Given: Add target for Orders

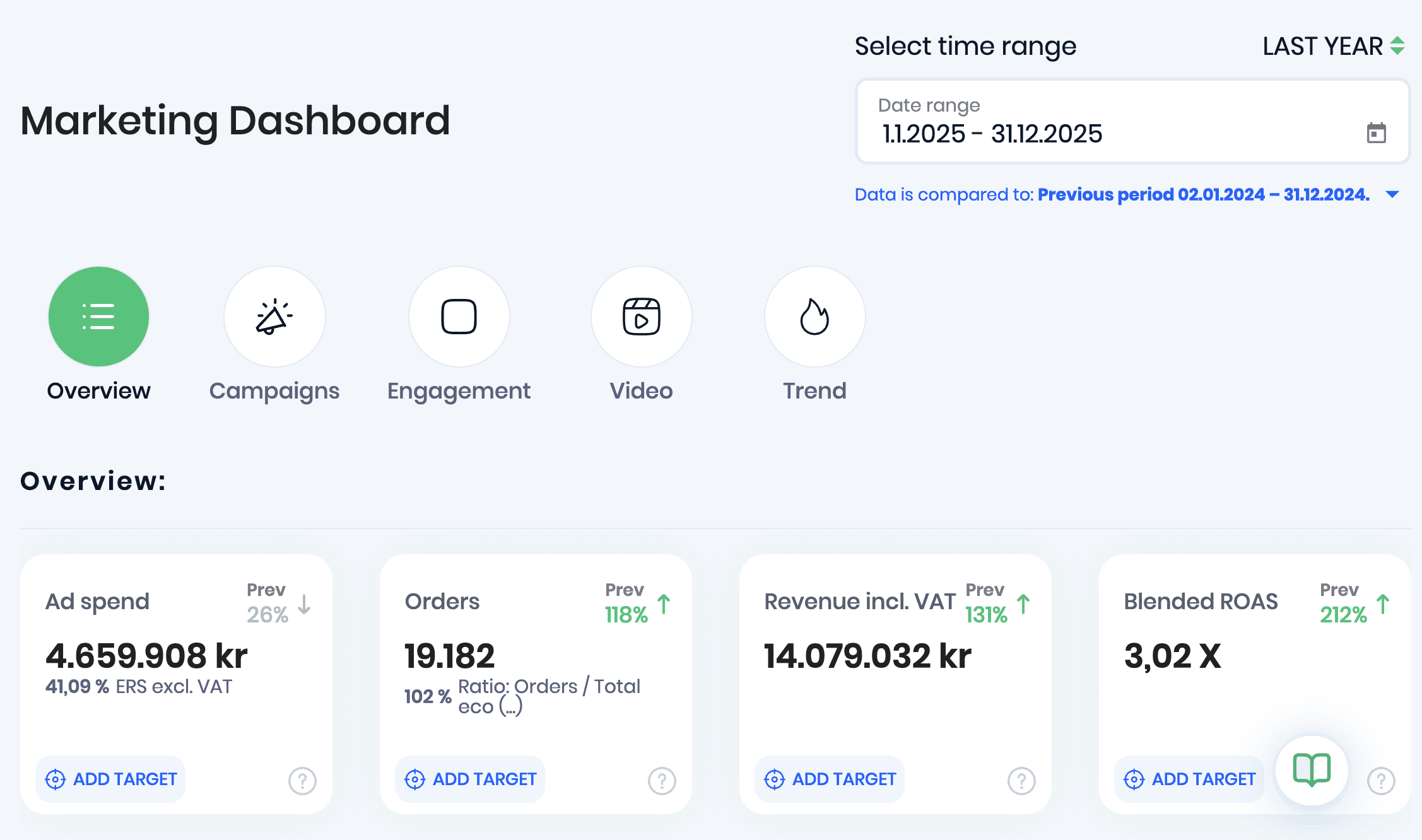Looking at the screenshot, I should [471, 779].
